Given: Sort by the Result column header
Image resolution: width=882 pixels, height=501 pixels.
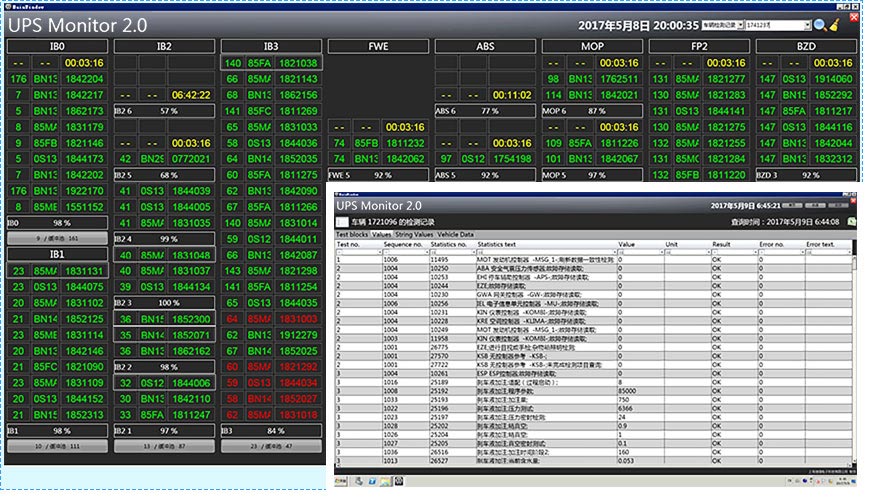Looking at the screenshot, I should [x=734, y=245].
